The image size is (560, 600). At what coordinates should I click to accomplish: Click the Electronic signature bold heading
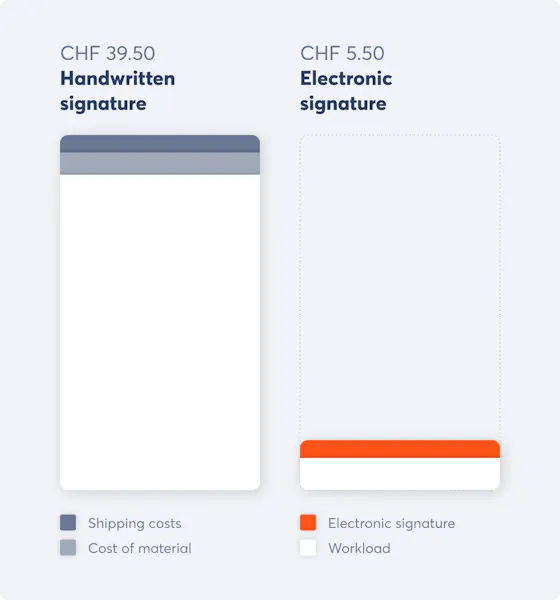346,91
